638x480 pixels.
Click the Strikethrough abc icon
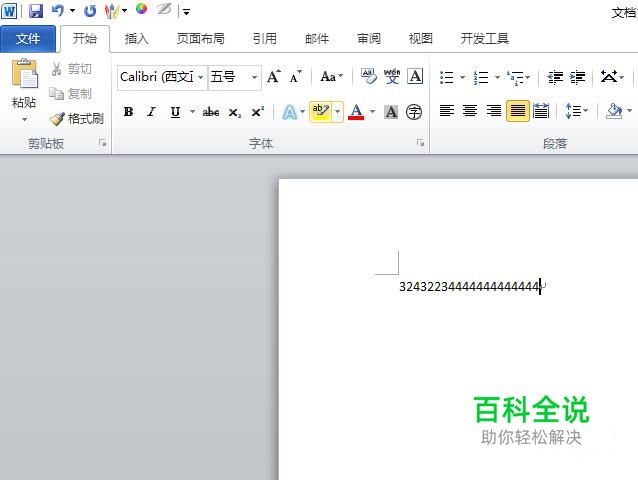pos(211,112)
